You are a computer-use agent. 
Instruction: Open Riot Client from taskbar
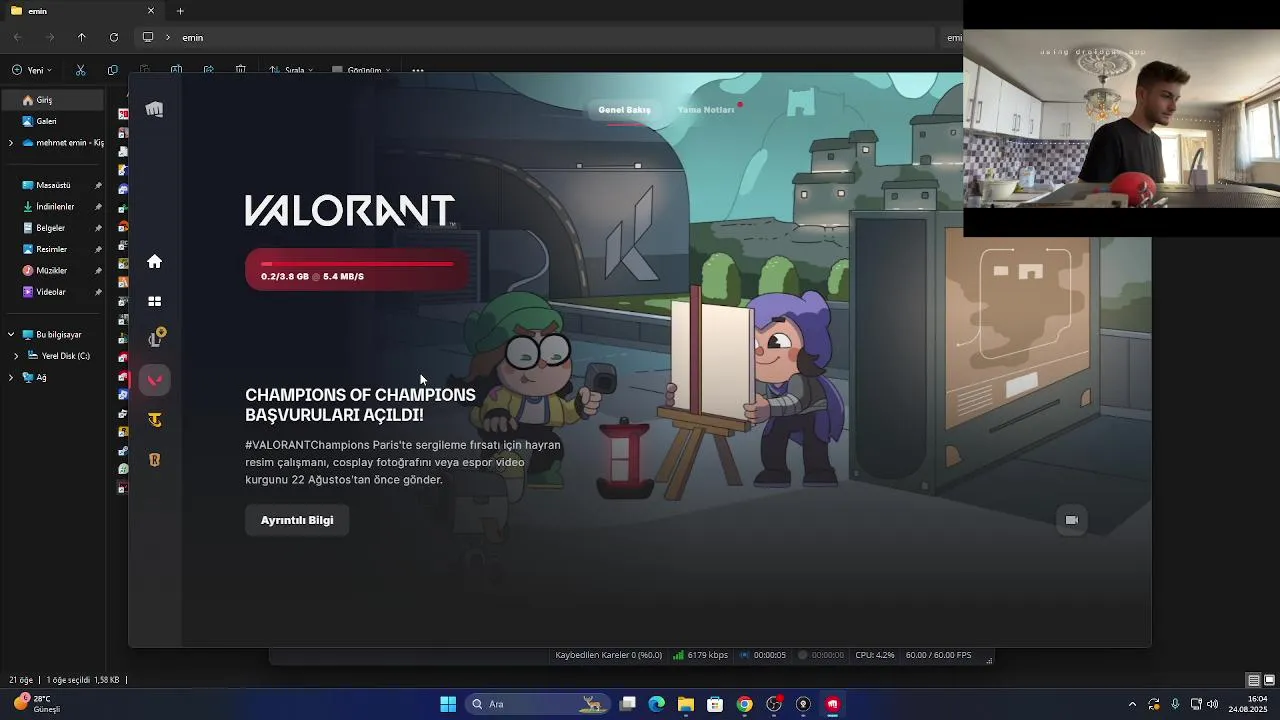coord(832,704)
